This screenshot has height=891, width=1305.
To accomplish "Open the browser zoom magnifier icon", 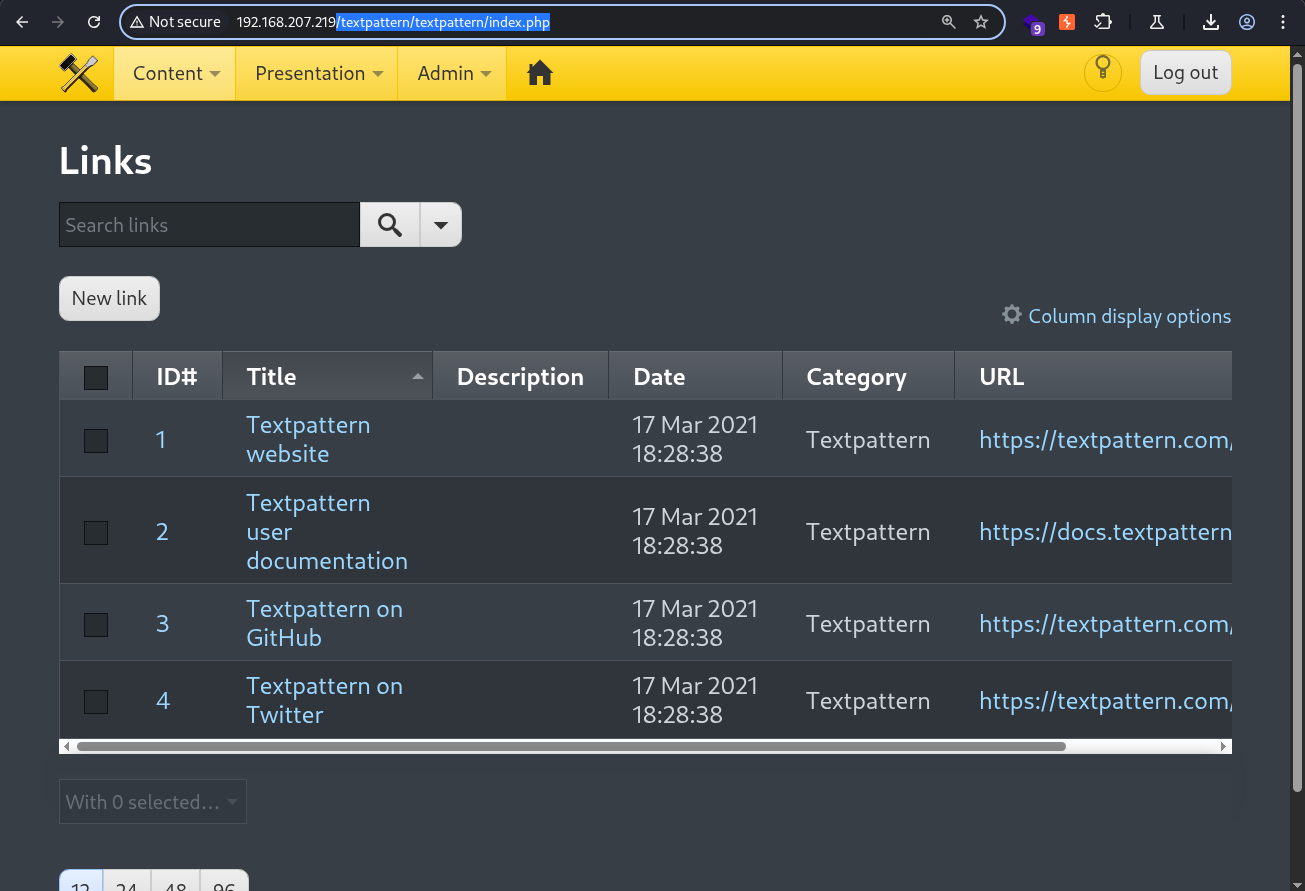I will (949, 22).
